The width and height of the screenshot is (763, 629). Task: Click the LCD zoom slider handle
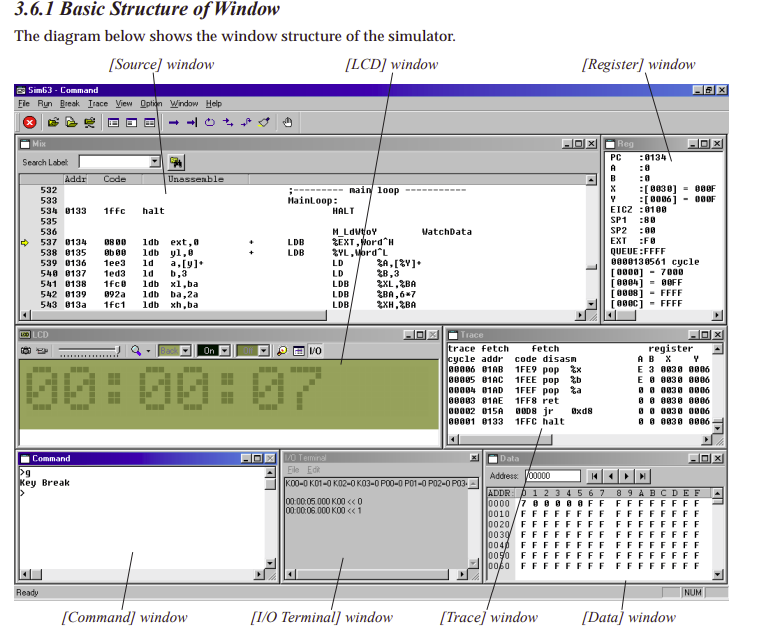point(117,350)
